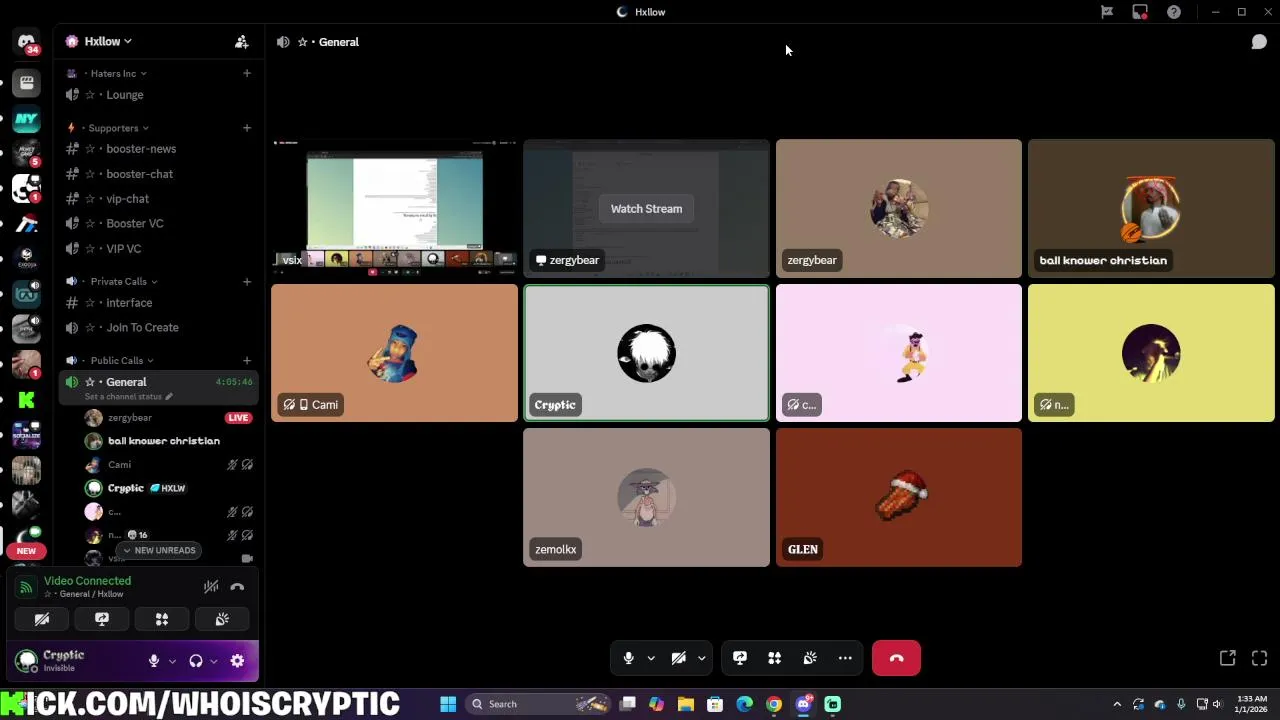Click the invite people icon beside Hxllow
Viewport: 1280px width, 720px height.
[x=241, y=42]
